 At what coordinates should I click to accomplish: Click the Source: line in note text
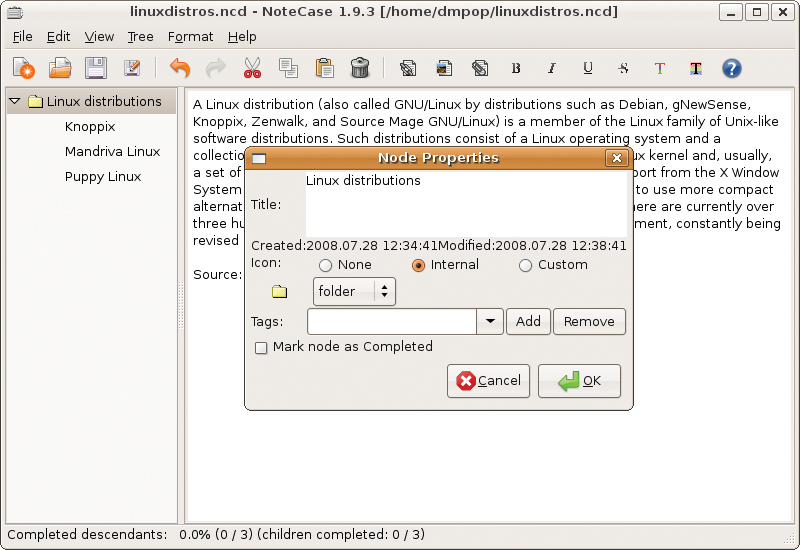(217, 275)
